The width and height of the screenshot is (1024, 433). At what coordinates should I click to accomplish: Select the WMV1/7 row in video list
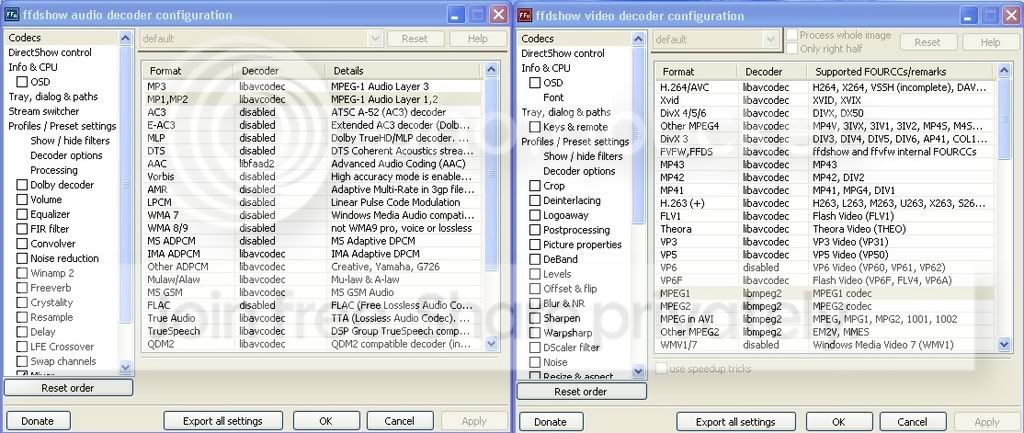point(825,345)
